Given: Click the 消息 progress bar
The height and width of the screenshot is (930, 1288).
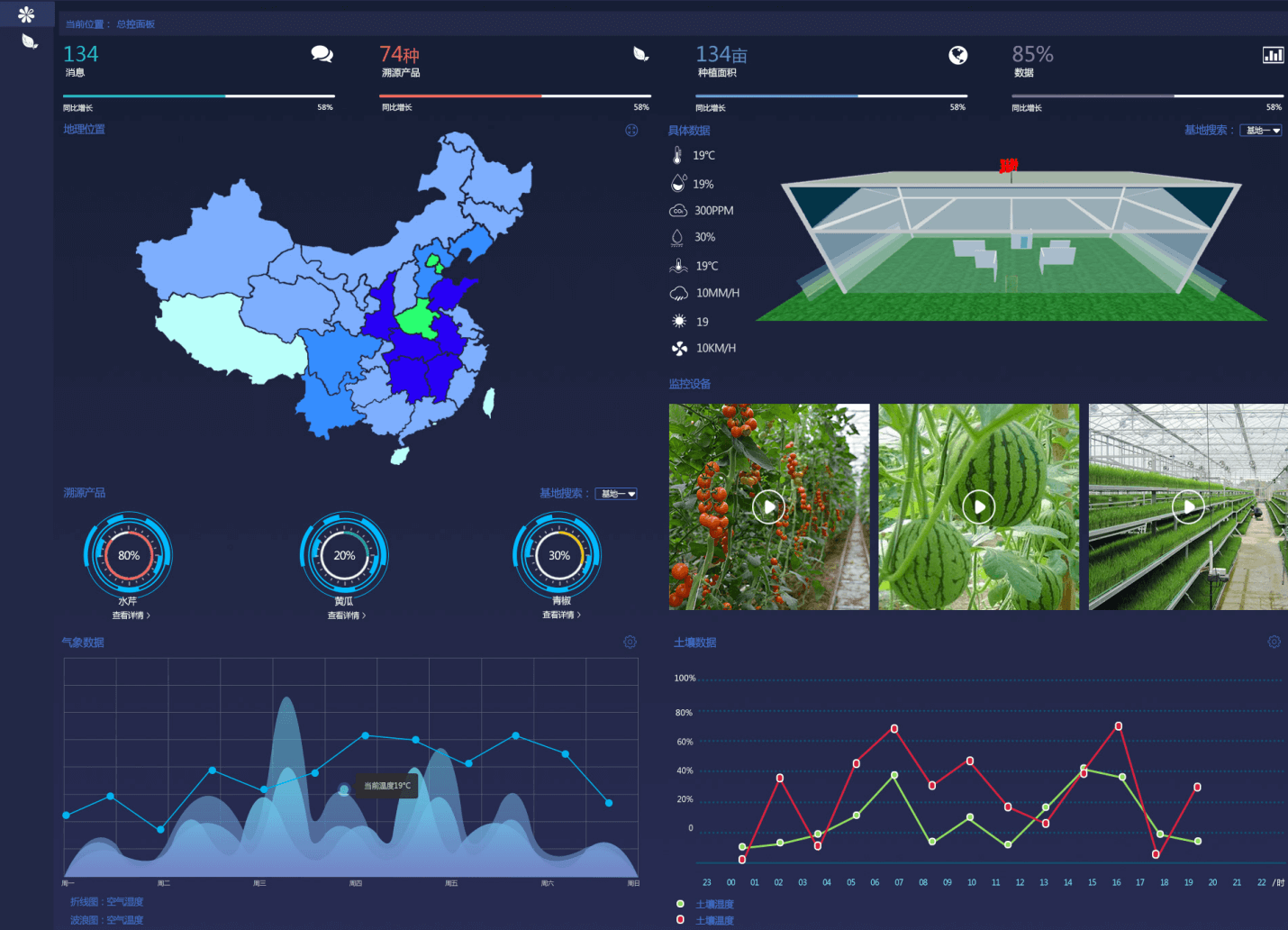Looking at the screenshot, I should point(199,96).
